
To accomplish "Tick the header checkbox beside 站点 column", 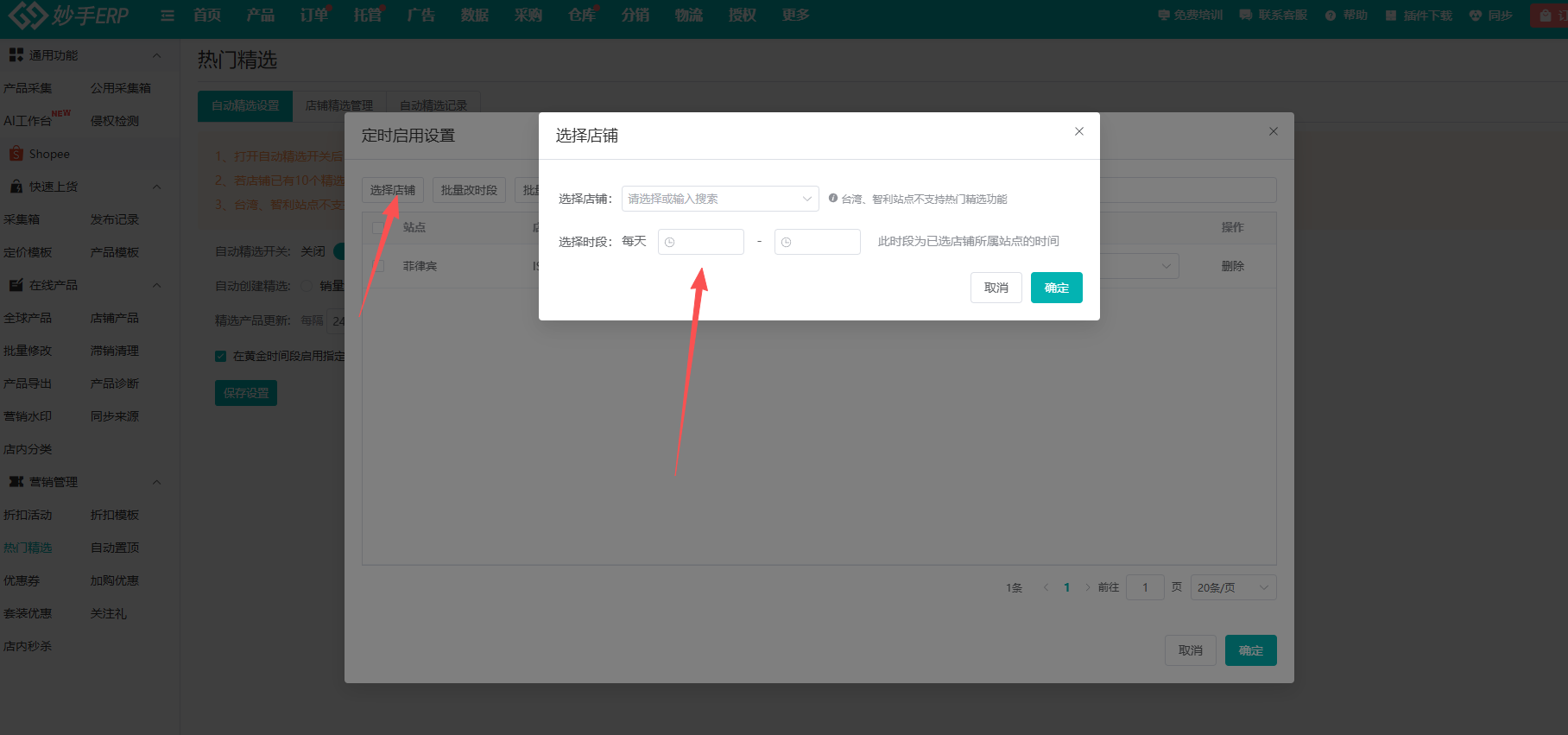I will tap(378, 227).
